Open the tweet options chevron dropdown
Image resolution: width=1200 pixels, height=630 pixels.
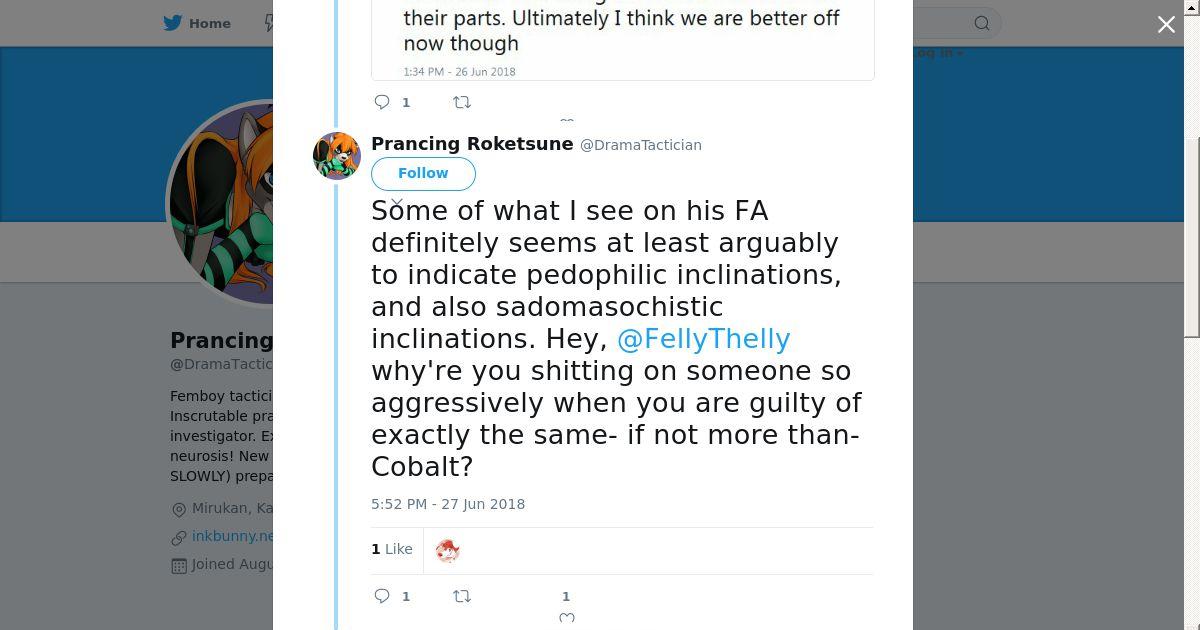point(397,203)
